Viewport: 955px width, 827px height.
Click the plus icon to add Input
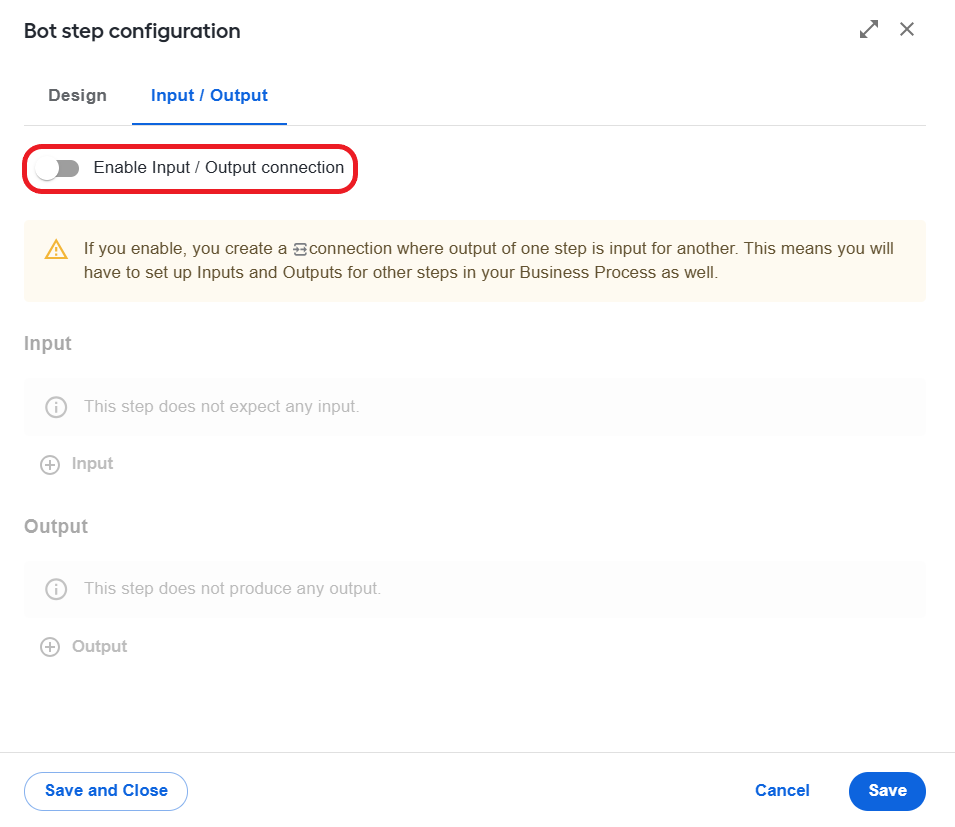tap(50, 465)
